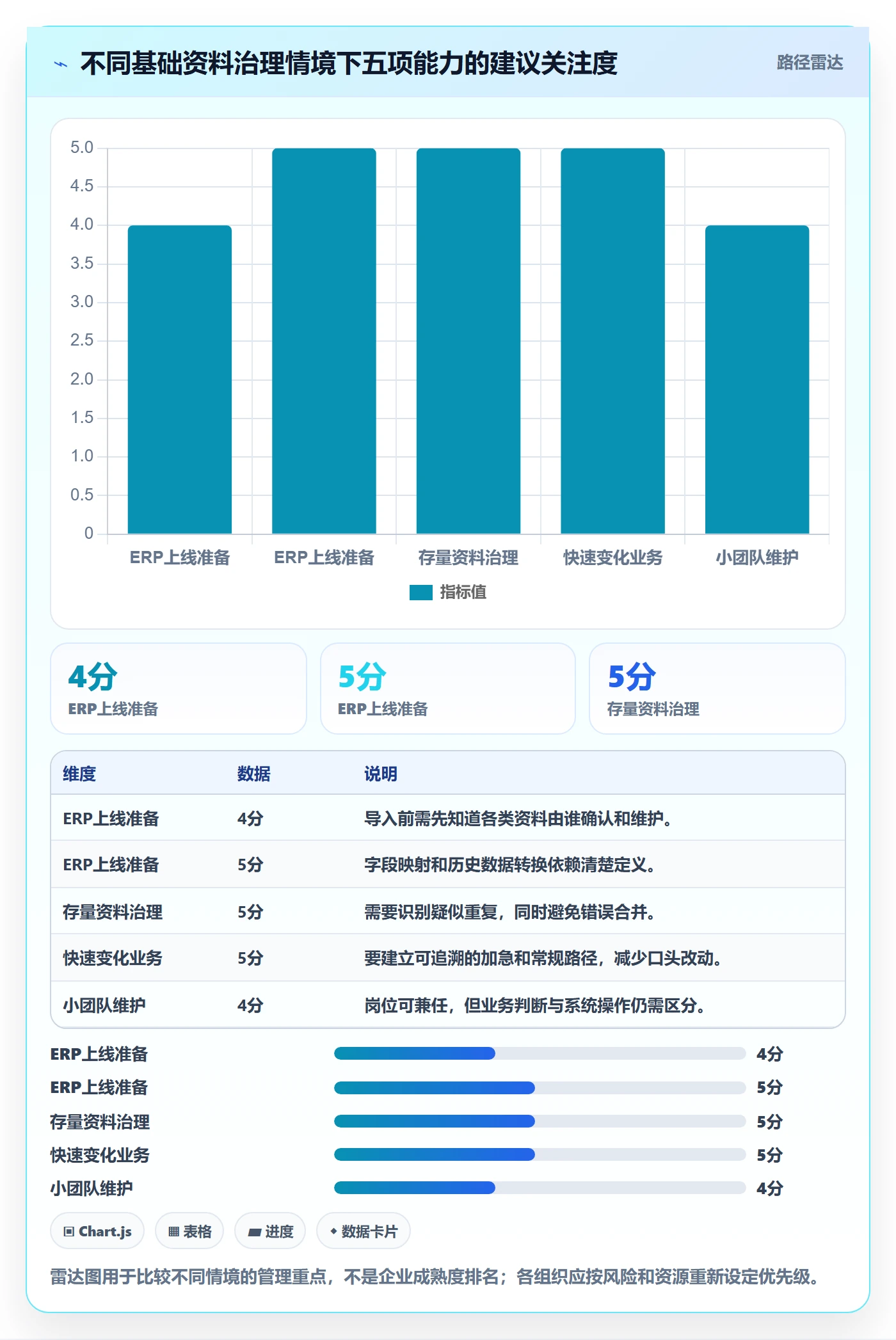Click the x-axis label 存量资料治理 under the chart
Image resolution: width=896 pixels, height=1340 pixels.
(x=468, y=558)
